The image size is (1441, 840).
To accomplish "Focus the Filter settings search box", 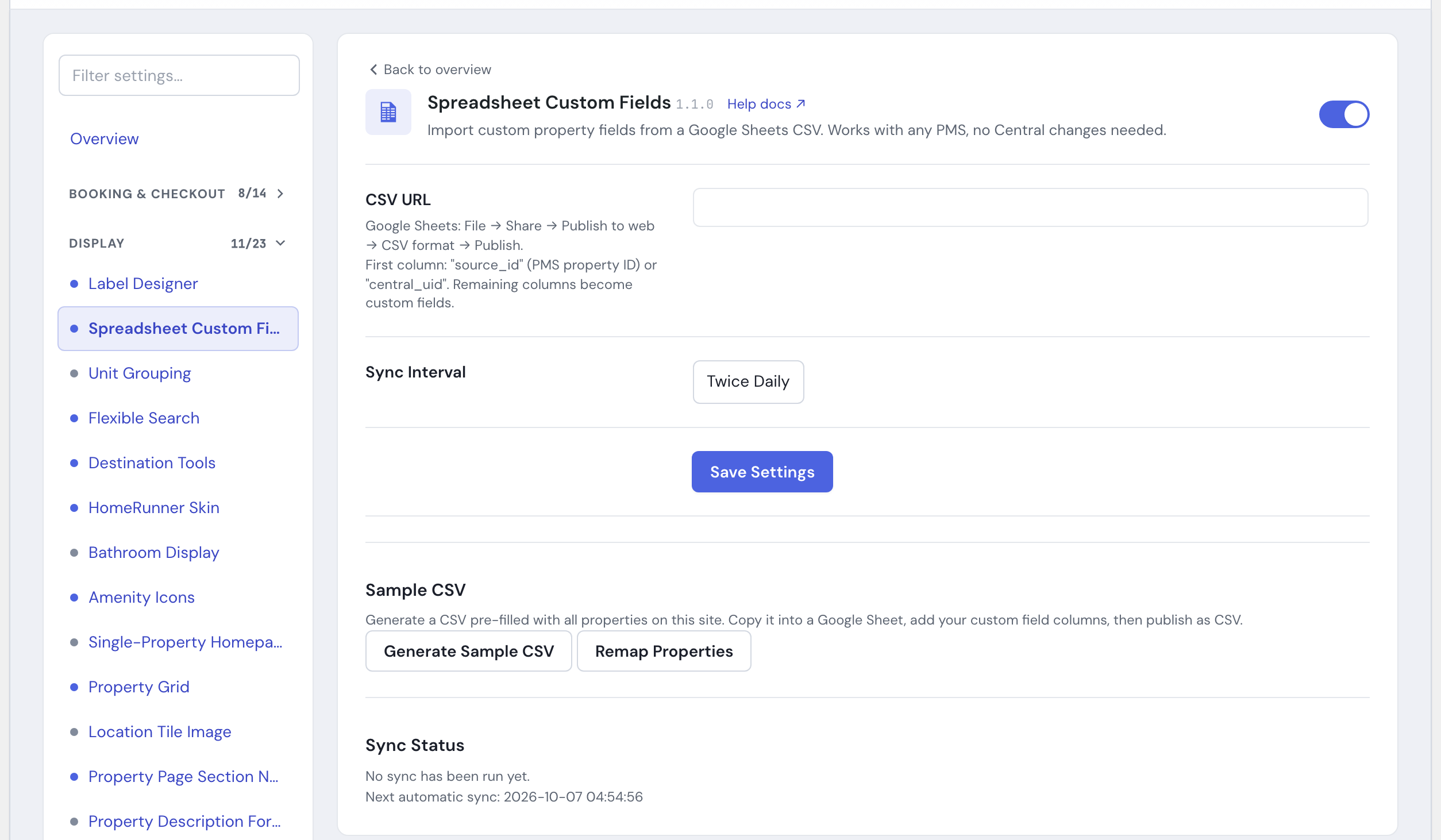I will click(x=179, y=75).
